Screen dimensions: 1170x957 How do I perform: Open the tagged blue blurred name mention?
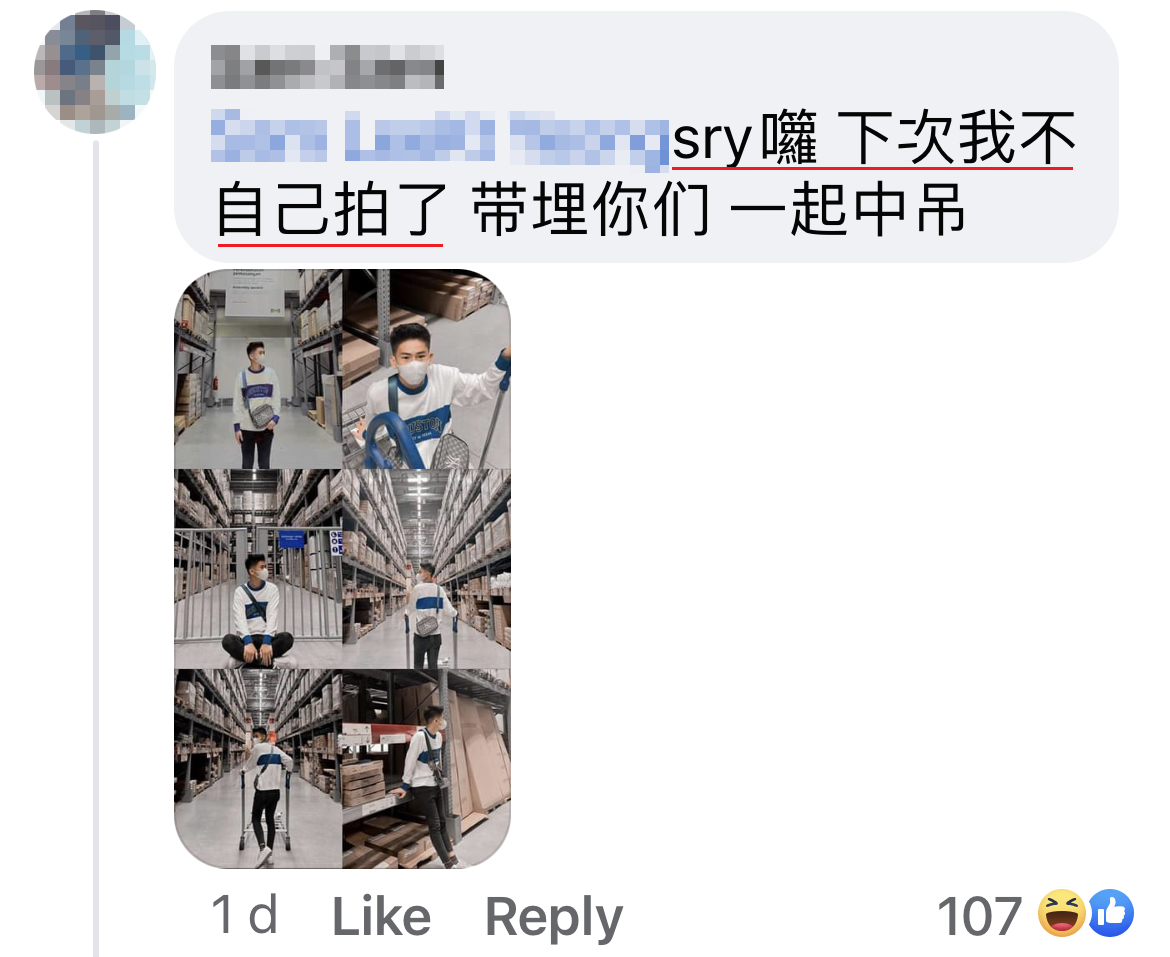click(439, 138)
